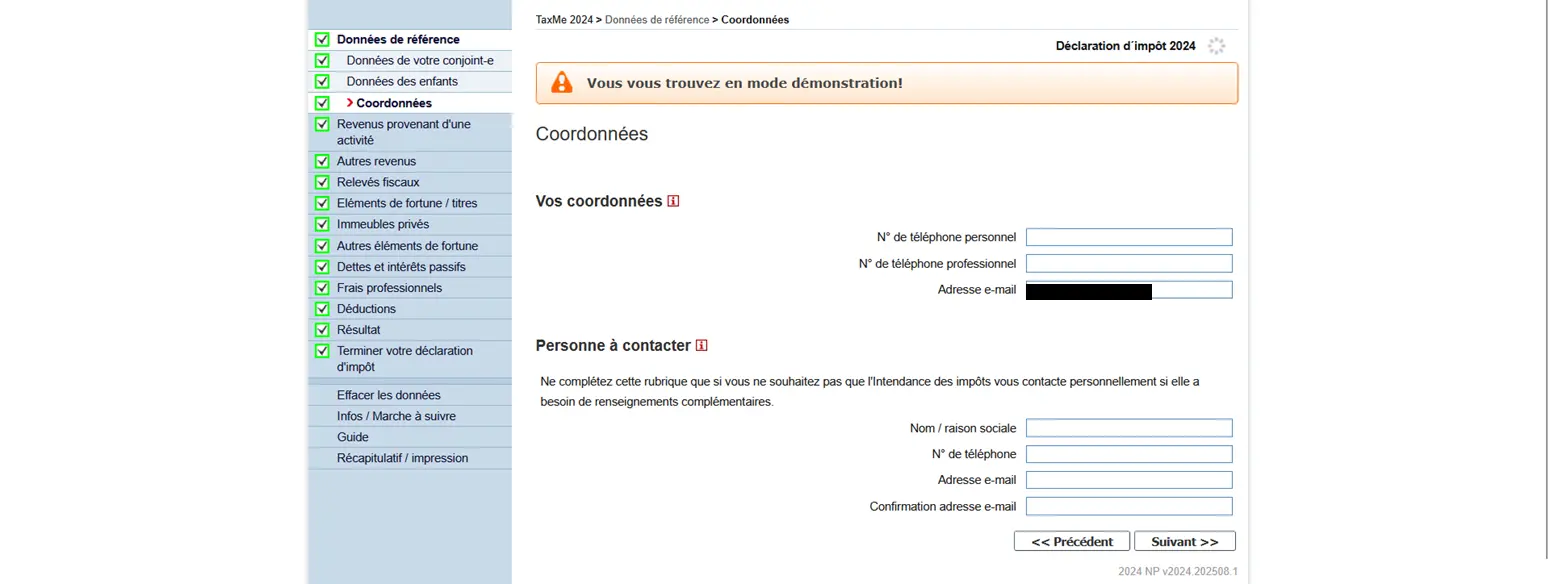Click the warning triangle in demonstration banner
This screenshot has width=1550, height=584.
(561, 83)
